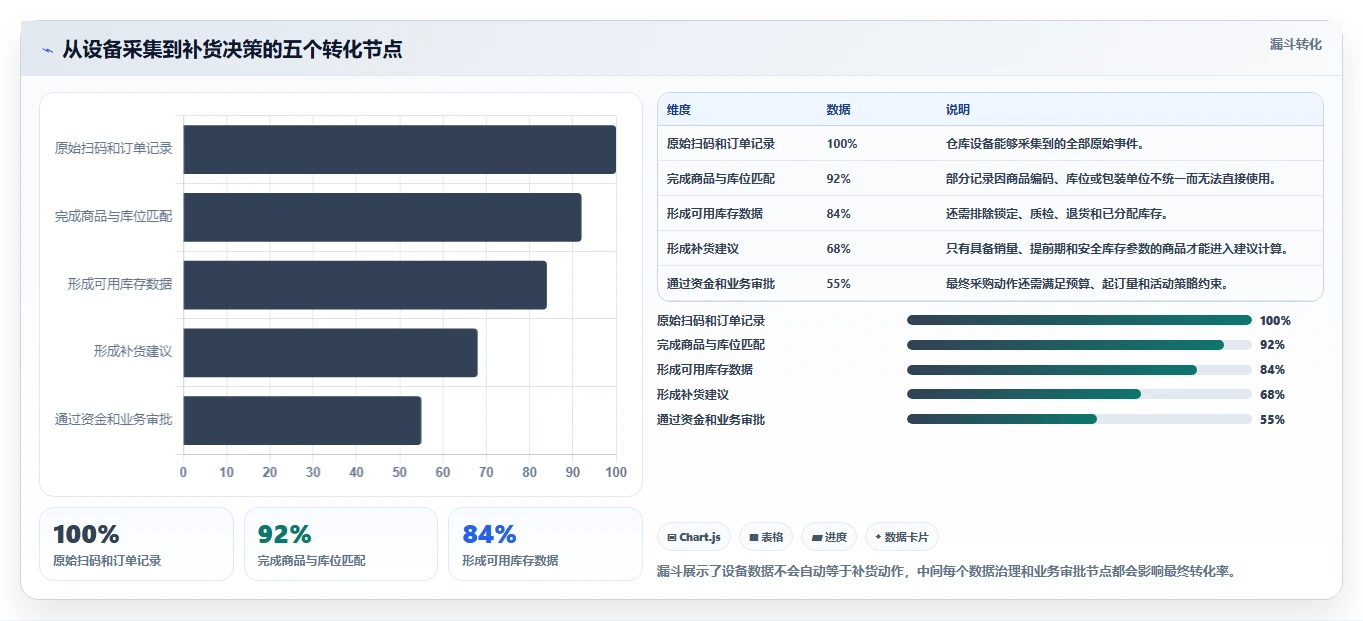Open the 84% 形成可用库存数据 stat card

tap(545, 544)
